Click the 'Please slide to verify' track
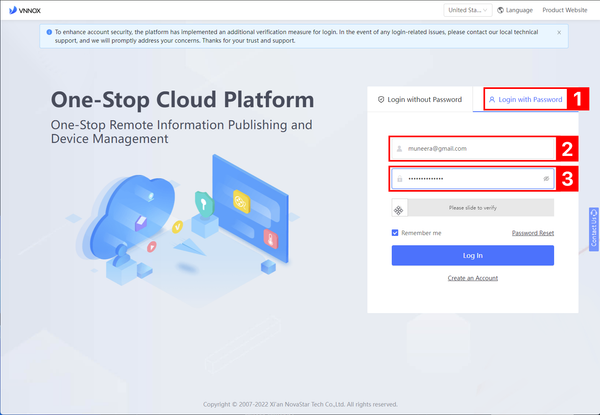Screen dimensions: 600x415 pos(480,208)
